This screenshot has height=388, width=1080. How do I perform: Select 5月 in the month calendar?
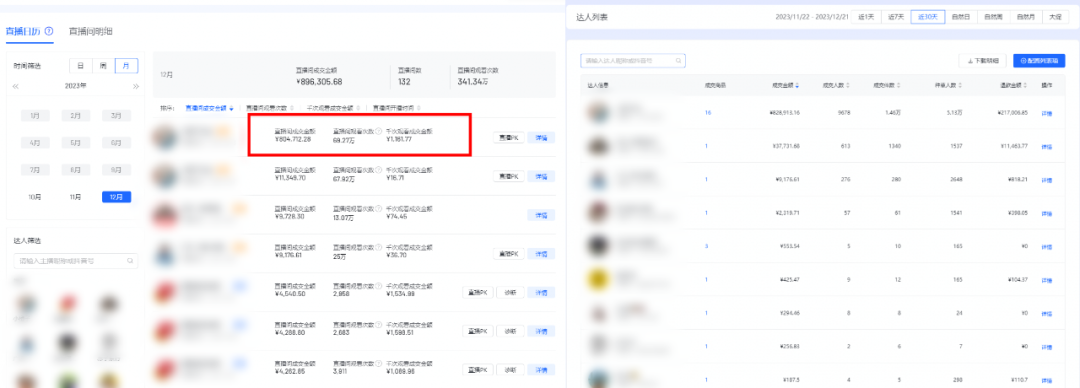76,143
